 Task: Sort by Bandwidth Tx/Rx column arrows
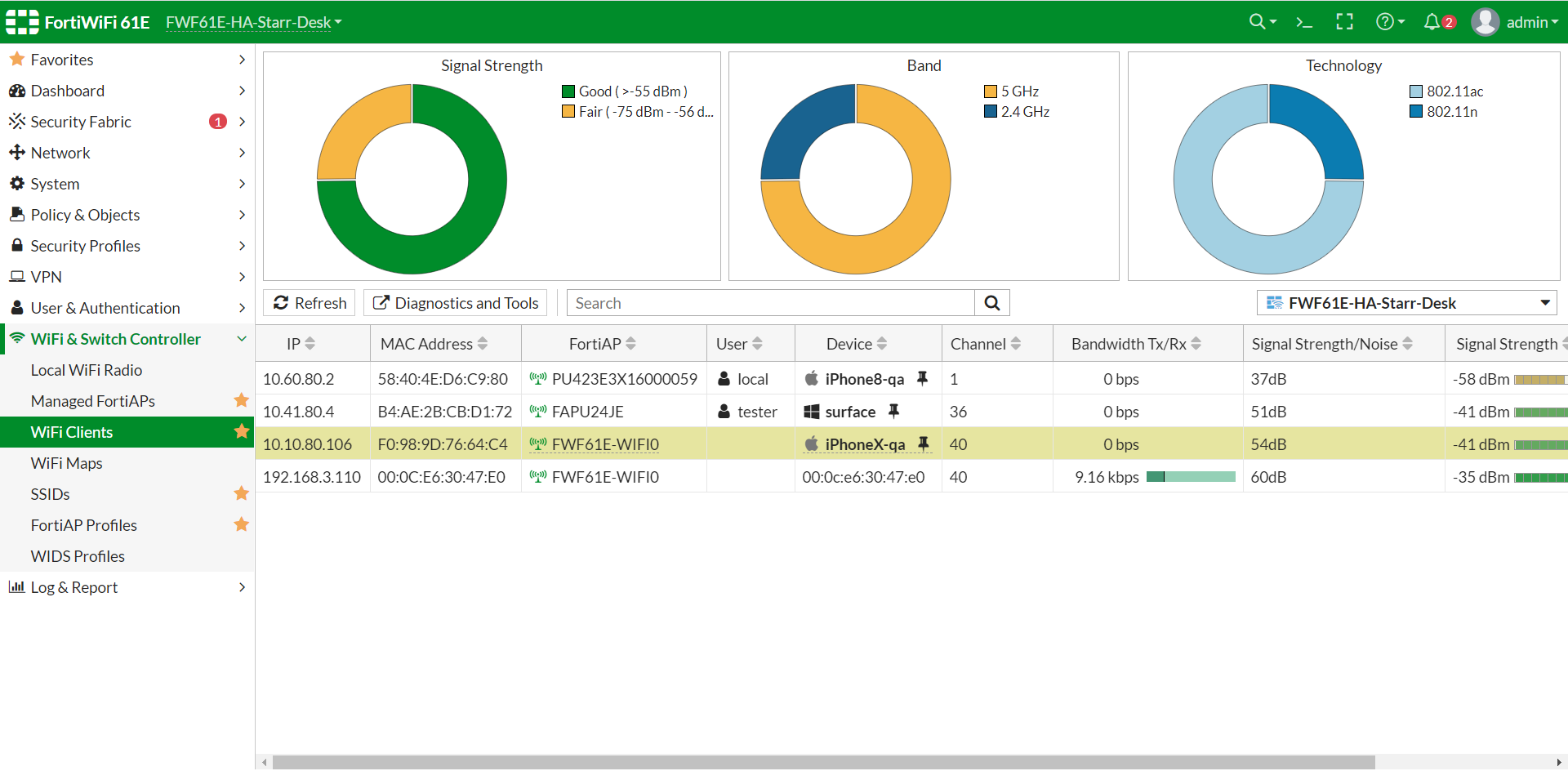[1196, 344]
